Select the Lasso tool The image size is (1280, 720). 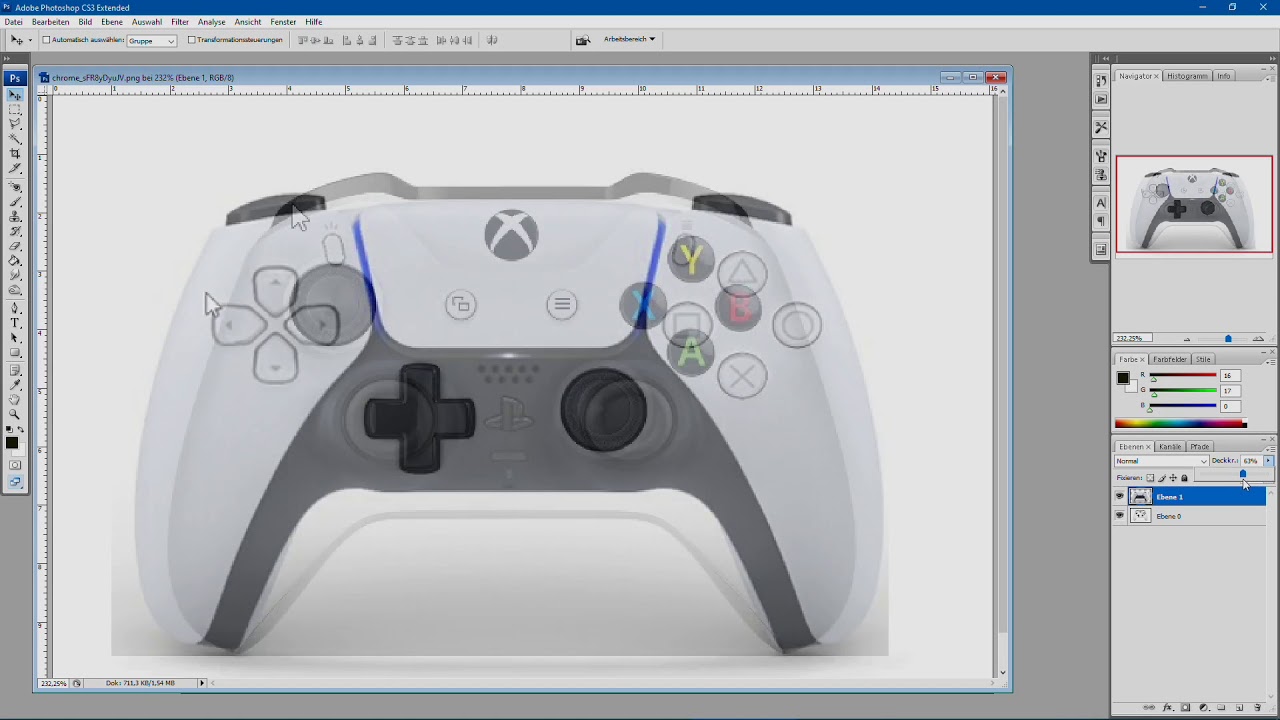[x=15, y=124]
